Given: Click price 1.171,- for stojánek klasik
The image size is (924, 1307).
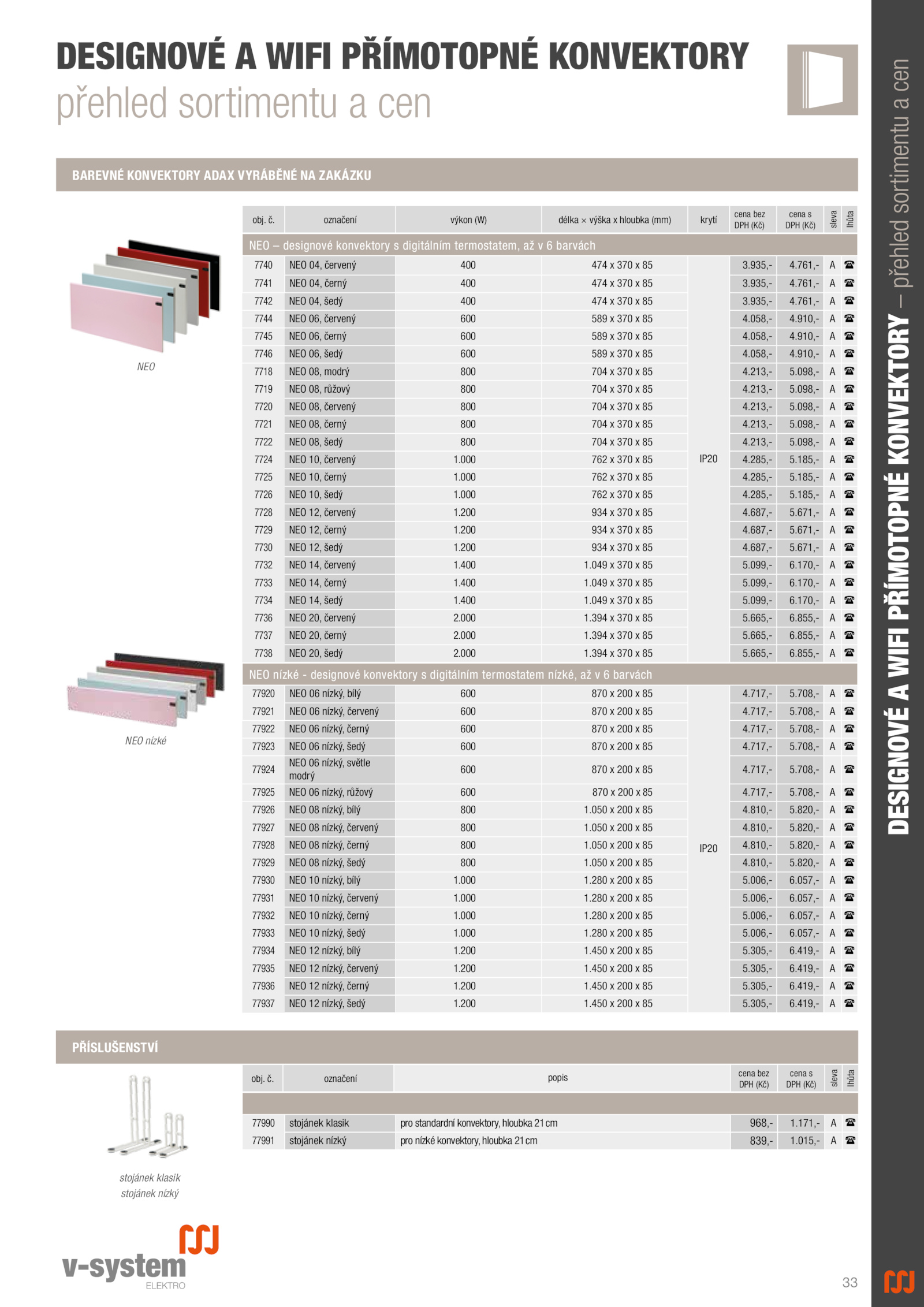Looking at the screenshot, I should pos(805,1123).
